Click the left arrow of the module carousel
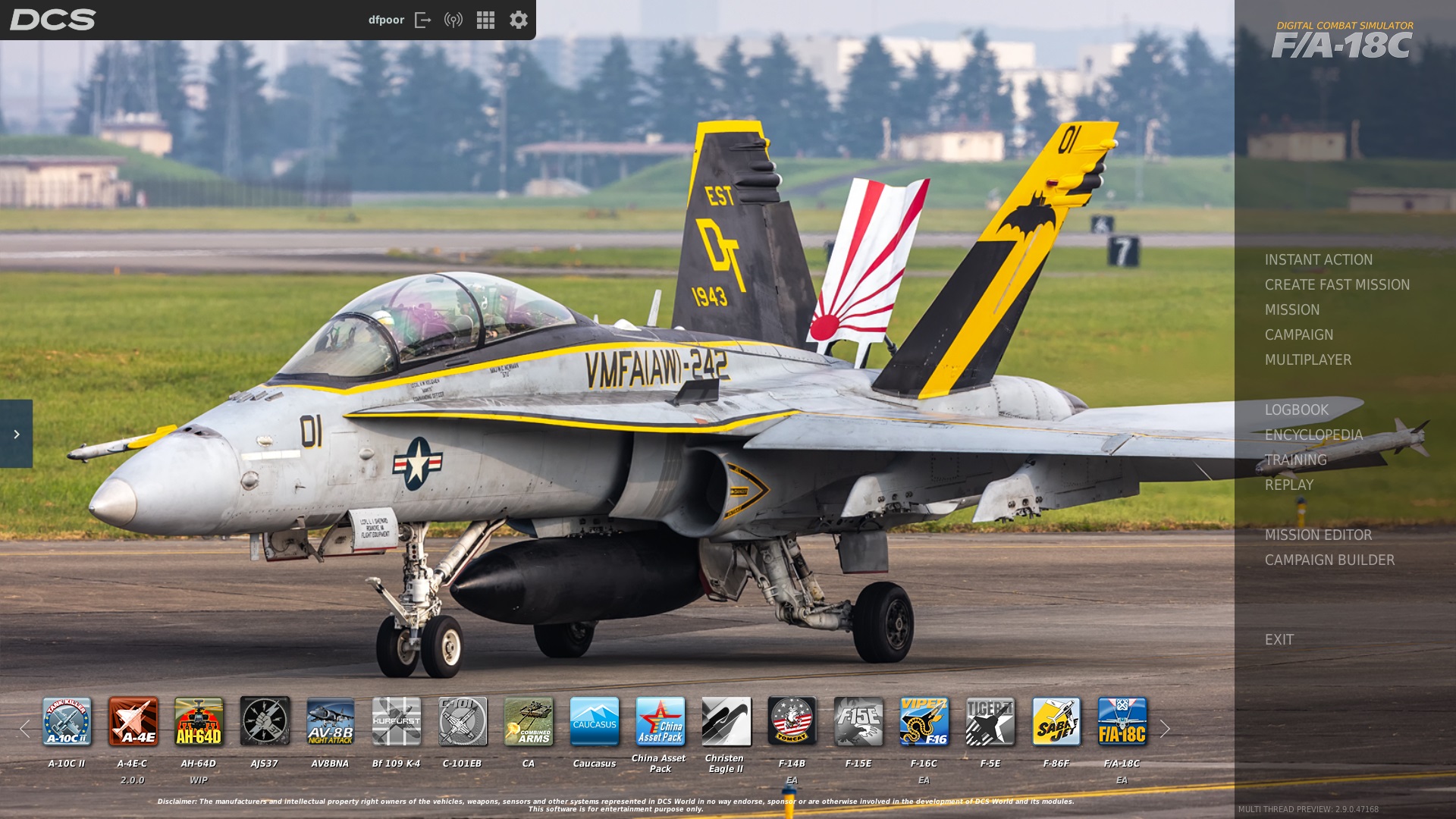The image size is (1456, 819). tap(25, 729)
